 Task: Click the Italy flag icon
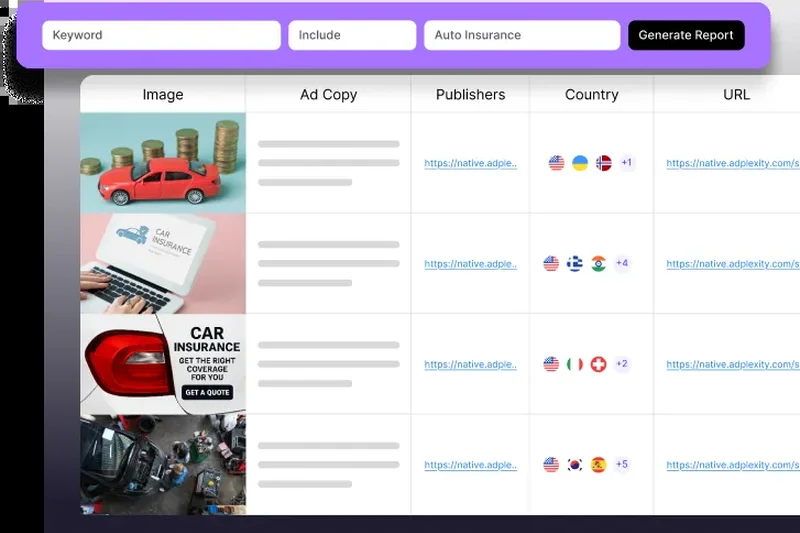tap(575, 364)
